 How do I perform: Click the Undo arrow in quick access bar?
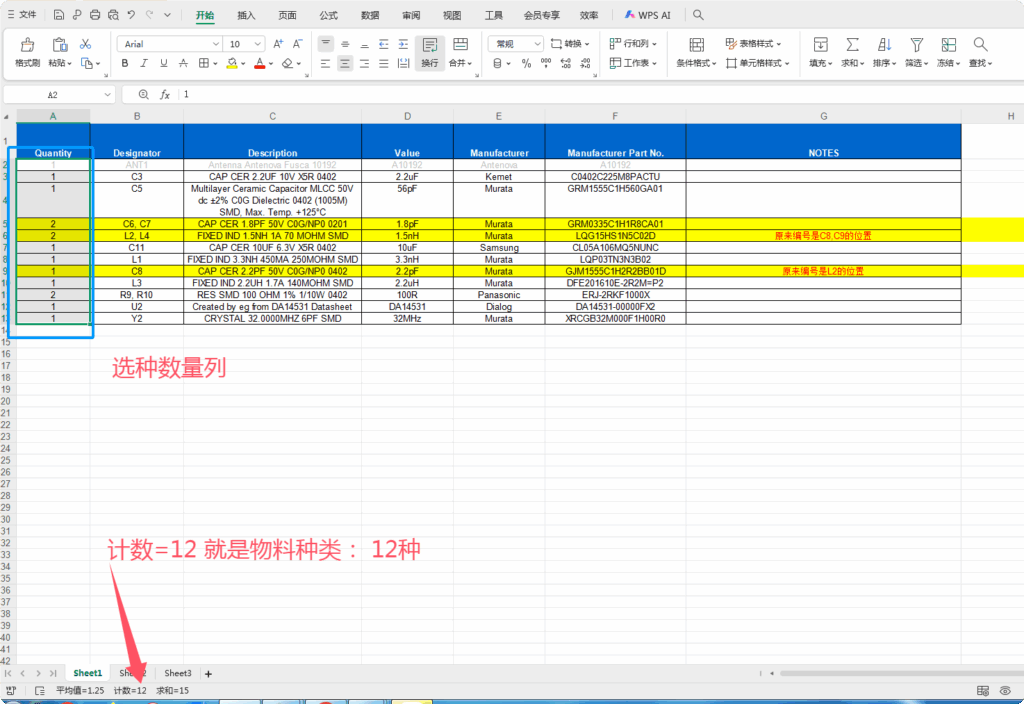click(131, 15)
